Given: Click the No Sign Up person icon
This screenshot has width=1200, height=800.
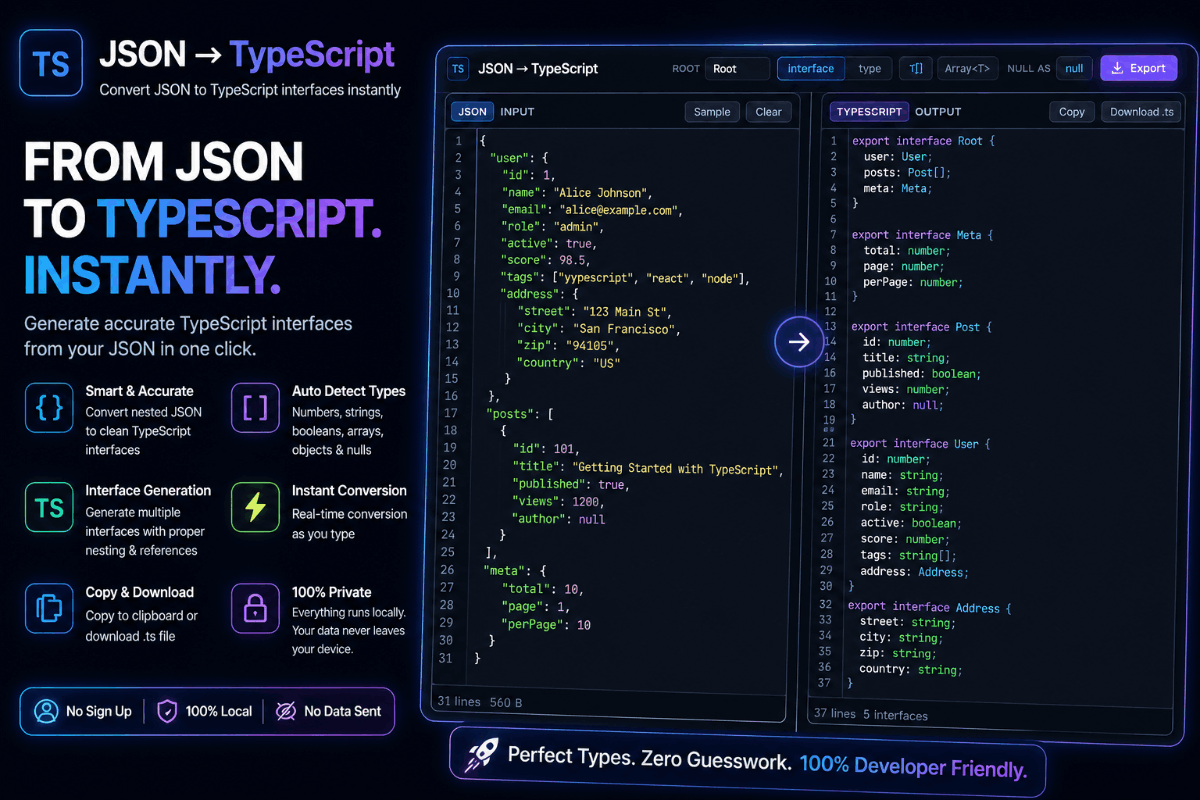Looking at the screenshot, I should click(x=46, y=711).
